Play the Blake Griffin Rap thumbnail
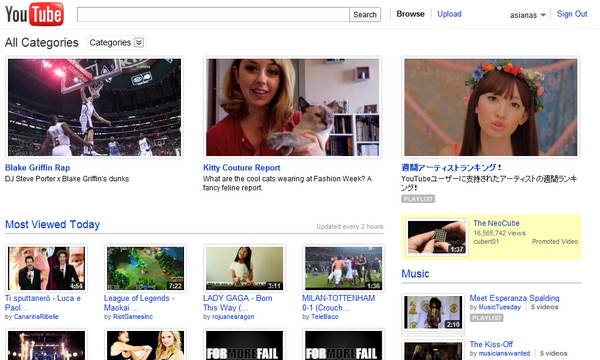Viewport: 600px width, 360px height. (95, 107)
